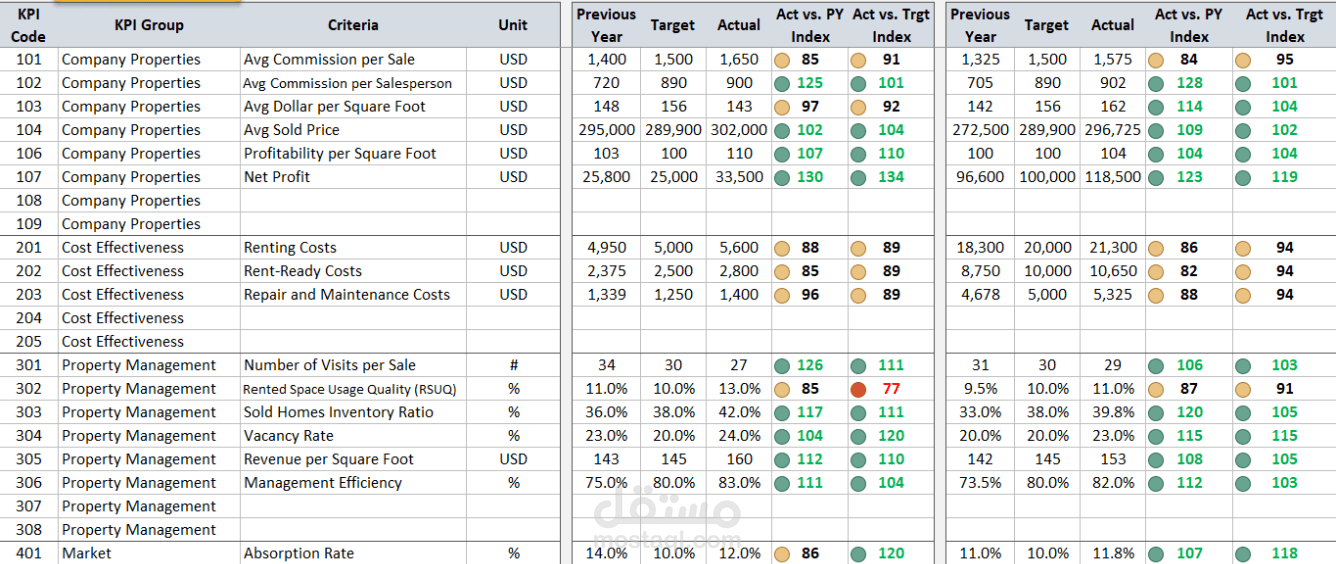Viewport: 1336px width, 564px height.
Task: Select the actual value 21,300
Action: 1113,247
